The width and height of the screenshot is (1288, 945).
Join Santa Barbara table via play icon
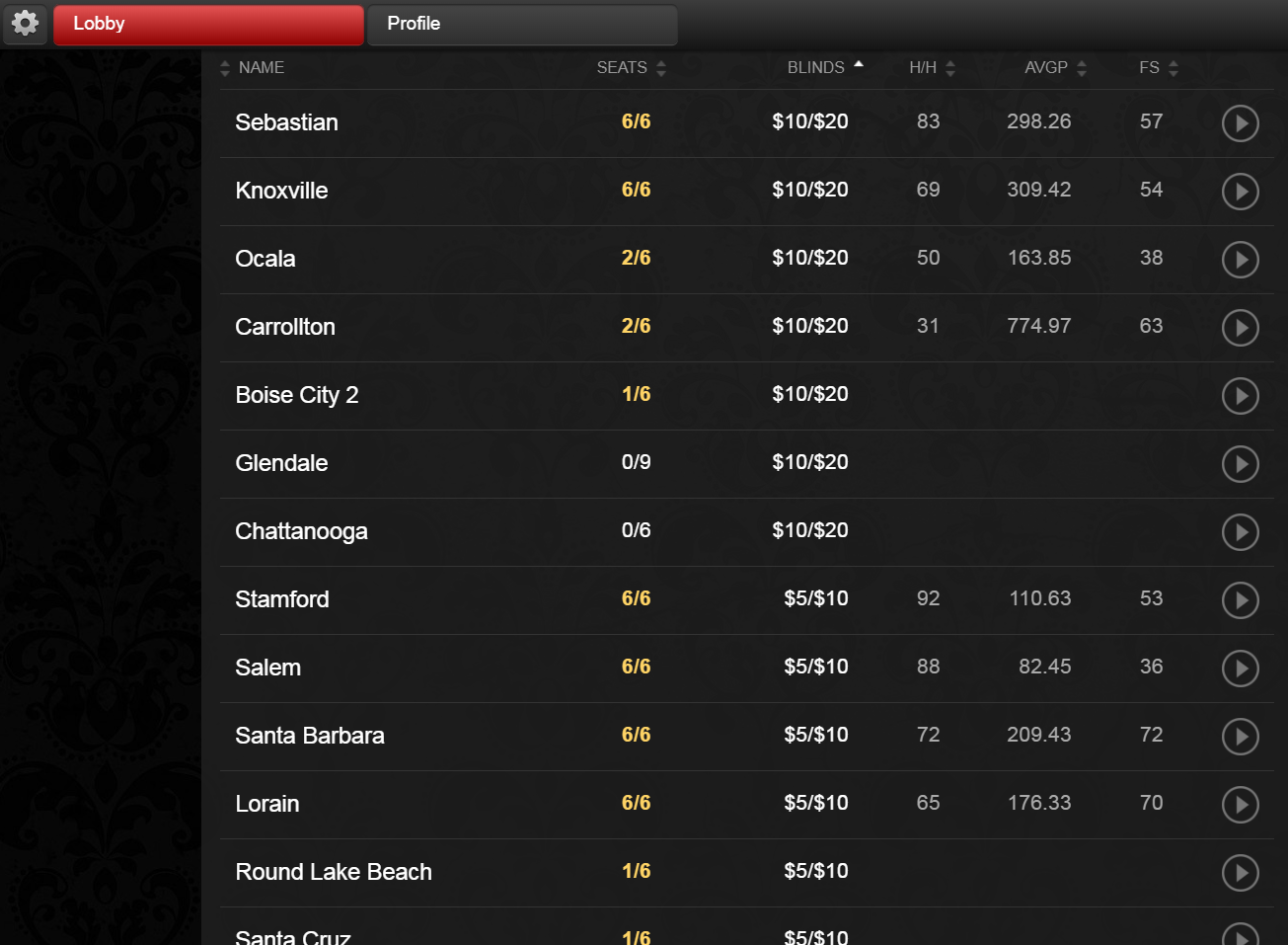[1240, 737]
